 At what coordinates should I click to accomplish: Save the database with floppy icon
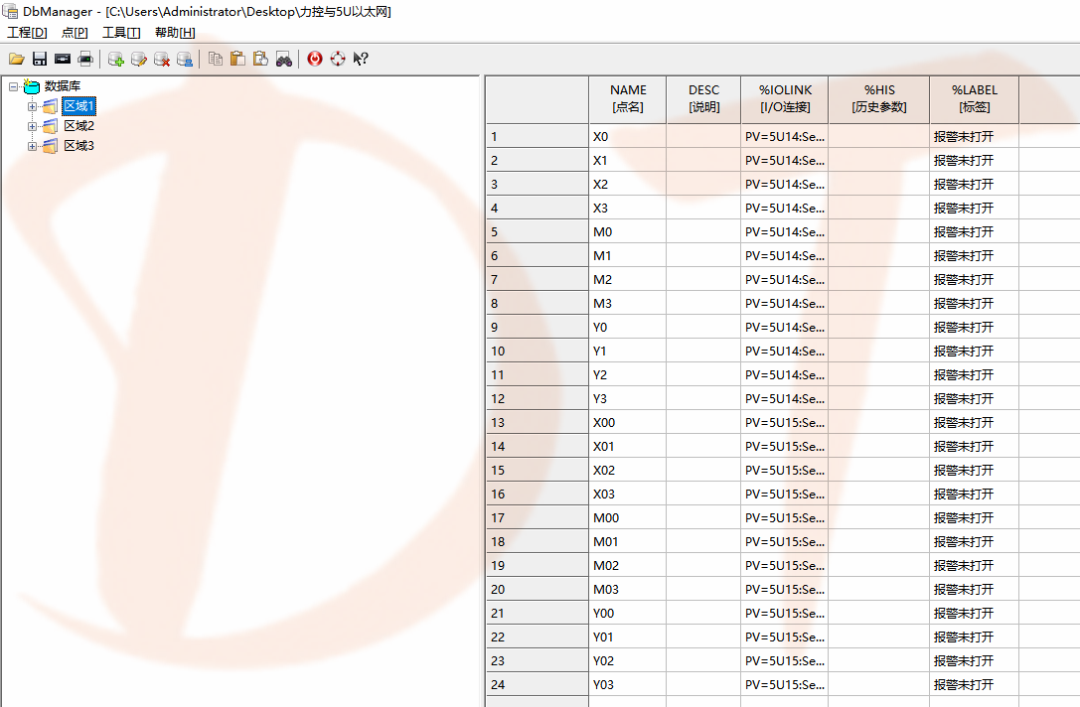(x=40, y=59)
